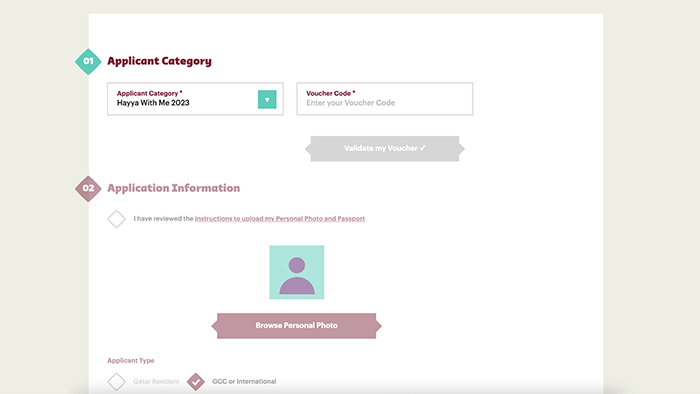Click the personal photo placeholder avatar
Screen dimensions: 700x394
297,272
